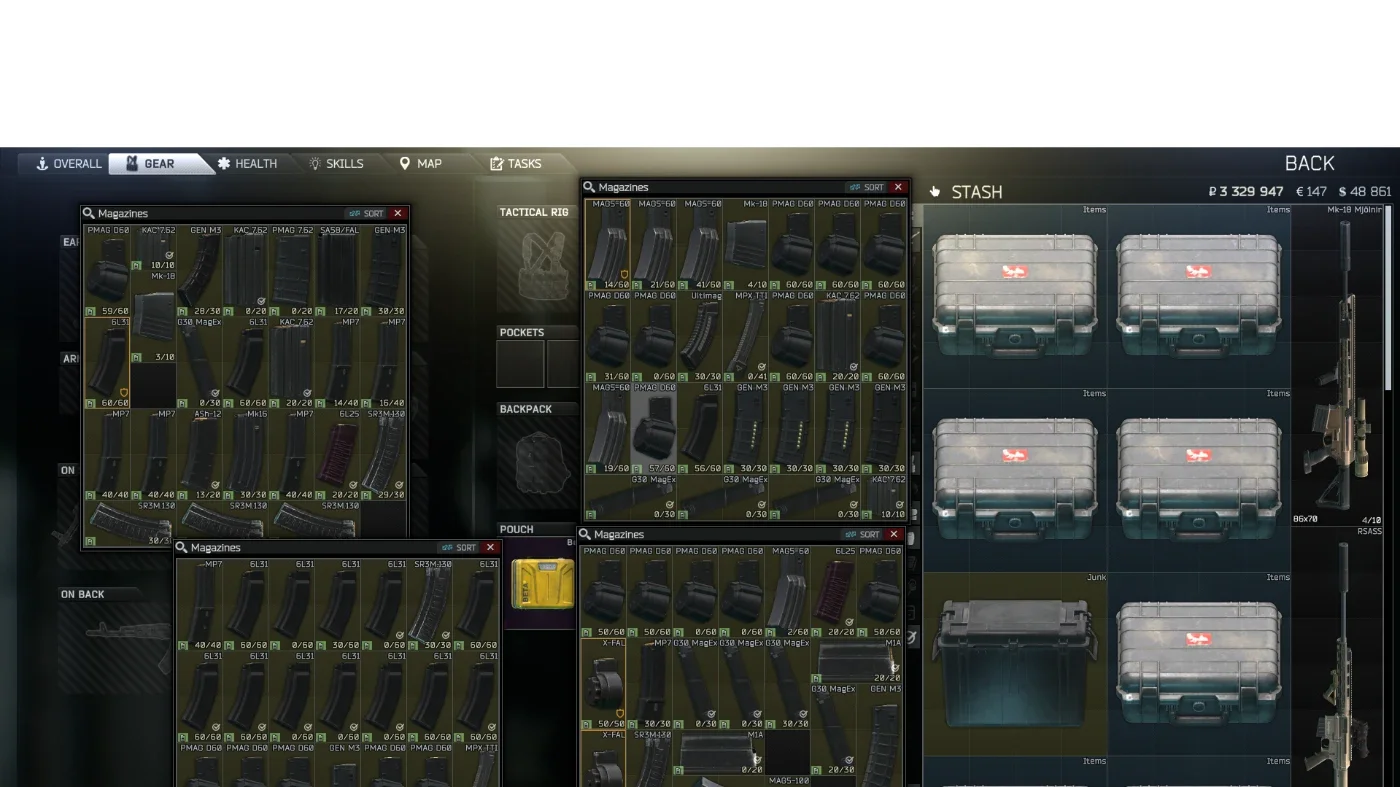This screenshot has width=1400, height=787.
Task: Select the ASh-12 magazine showing 13/20
Action: point(200,455)
